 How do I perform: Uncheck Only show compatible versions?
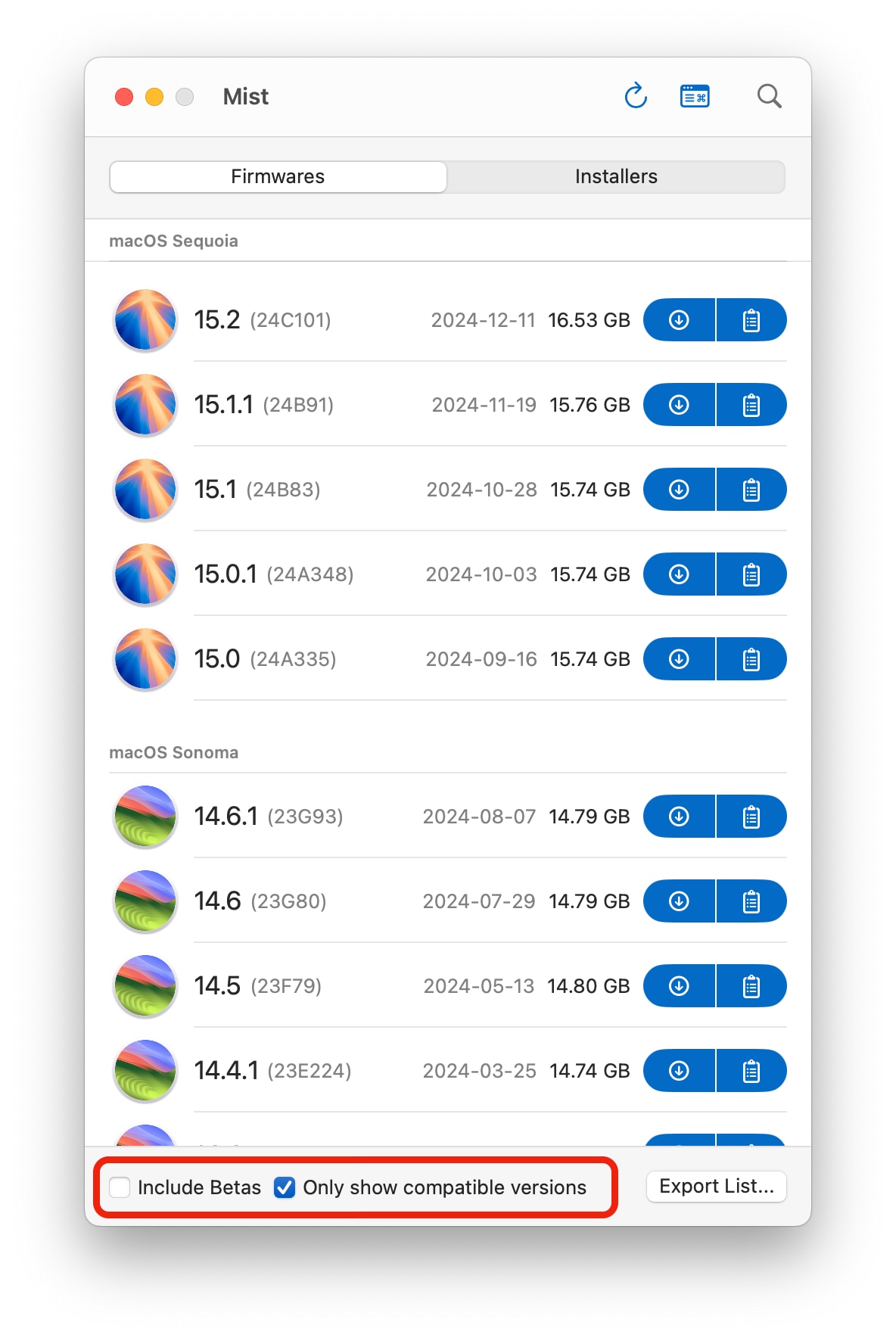285,1187
